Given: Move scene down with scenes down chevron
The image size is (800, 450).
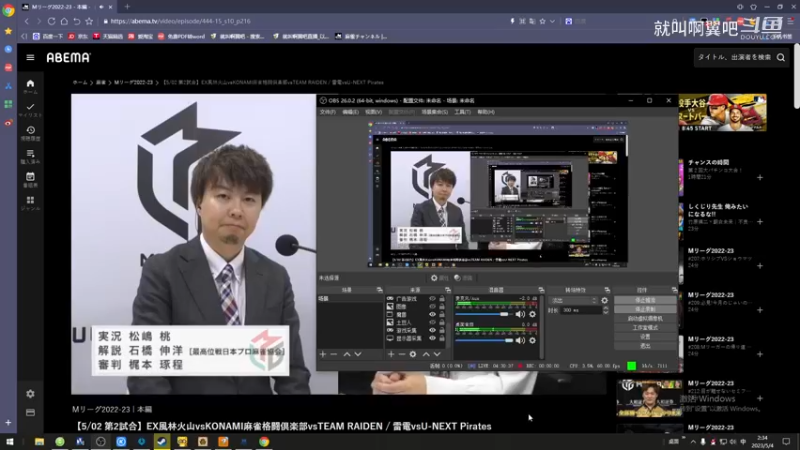Looking at the screenshot, I should [x=358, y=354].
